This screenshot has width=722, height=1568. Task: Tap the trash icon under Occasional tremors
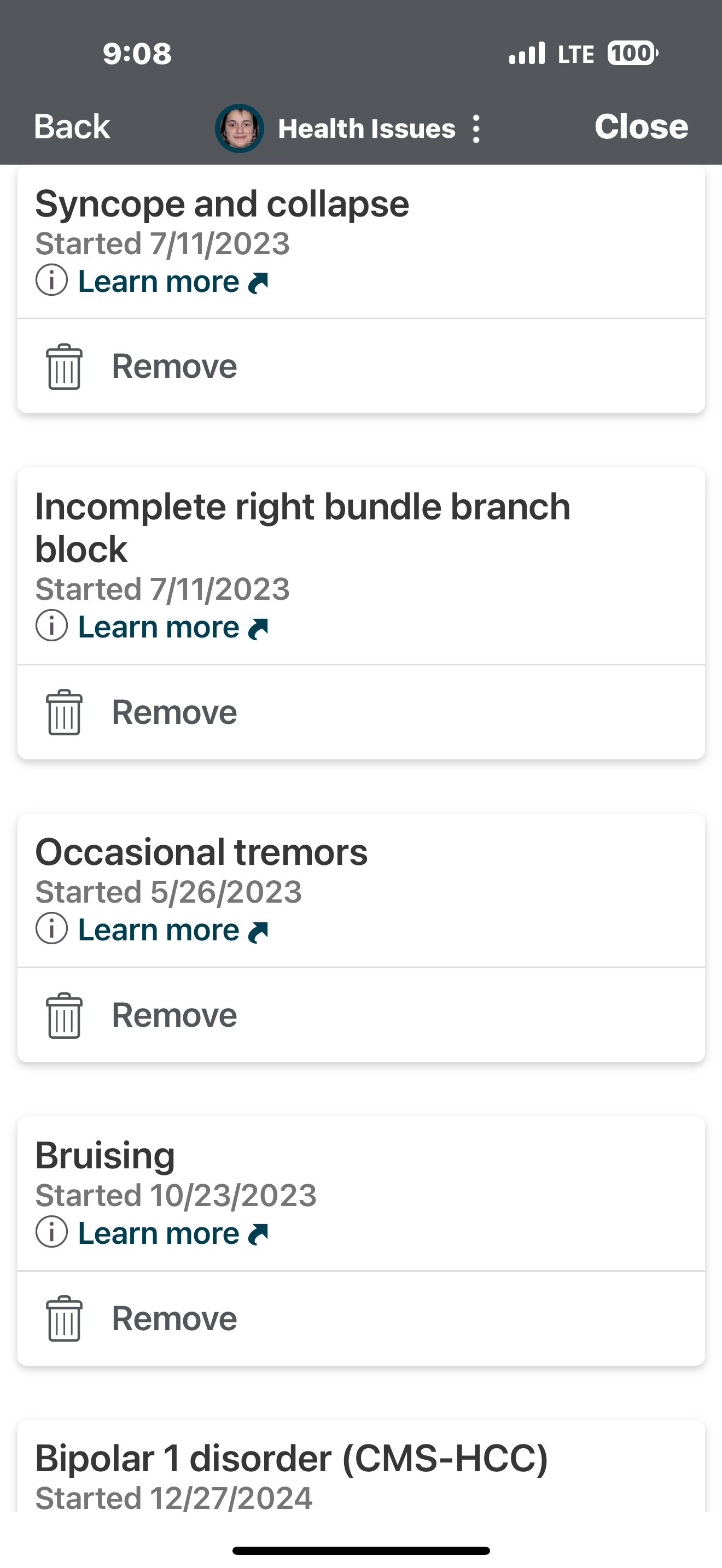coord(64,1015)
